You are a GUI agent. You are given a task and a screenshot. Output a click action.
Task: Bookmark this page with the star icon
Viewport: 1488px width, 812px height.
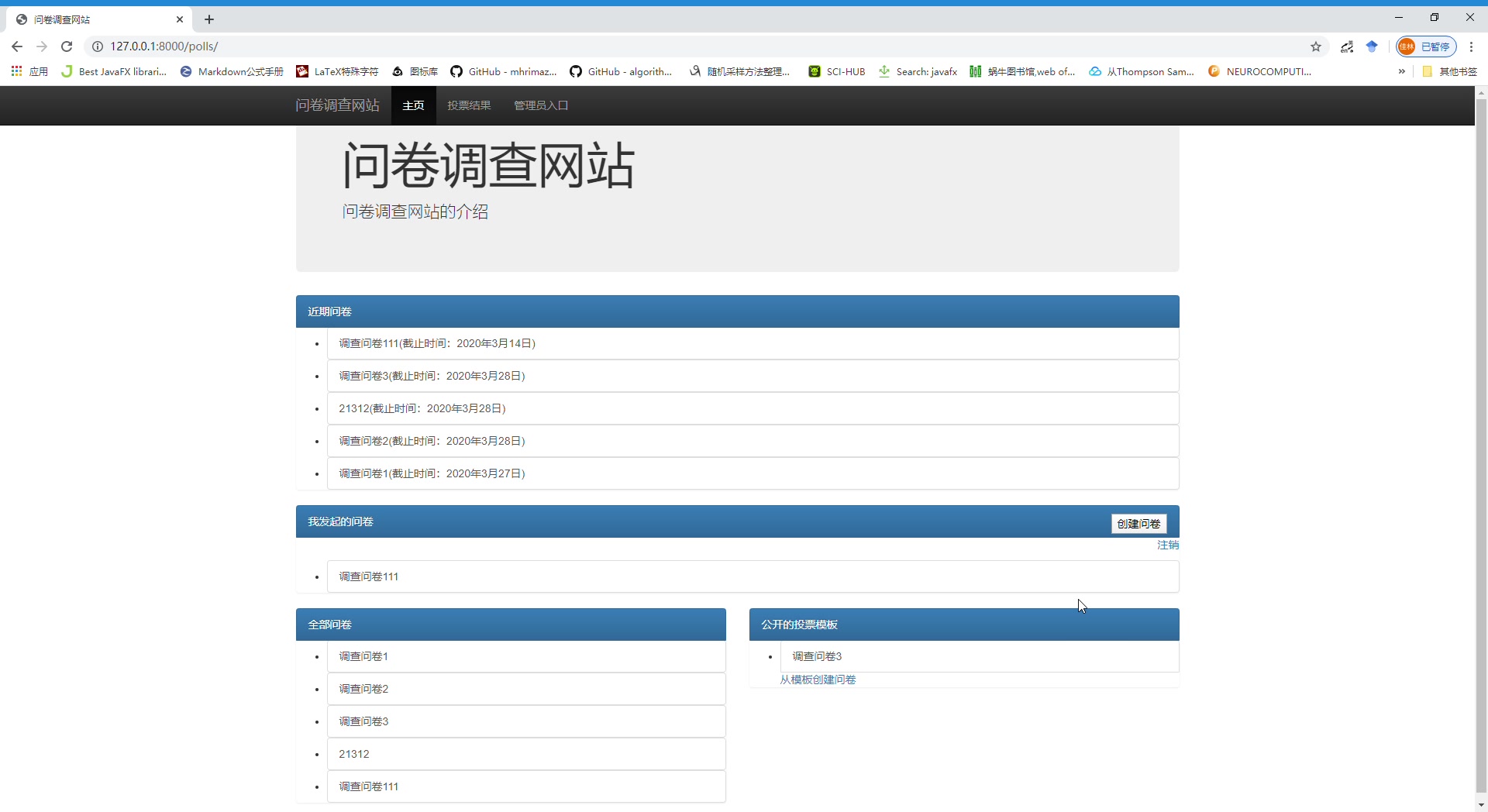pos(1316,46)
